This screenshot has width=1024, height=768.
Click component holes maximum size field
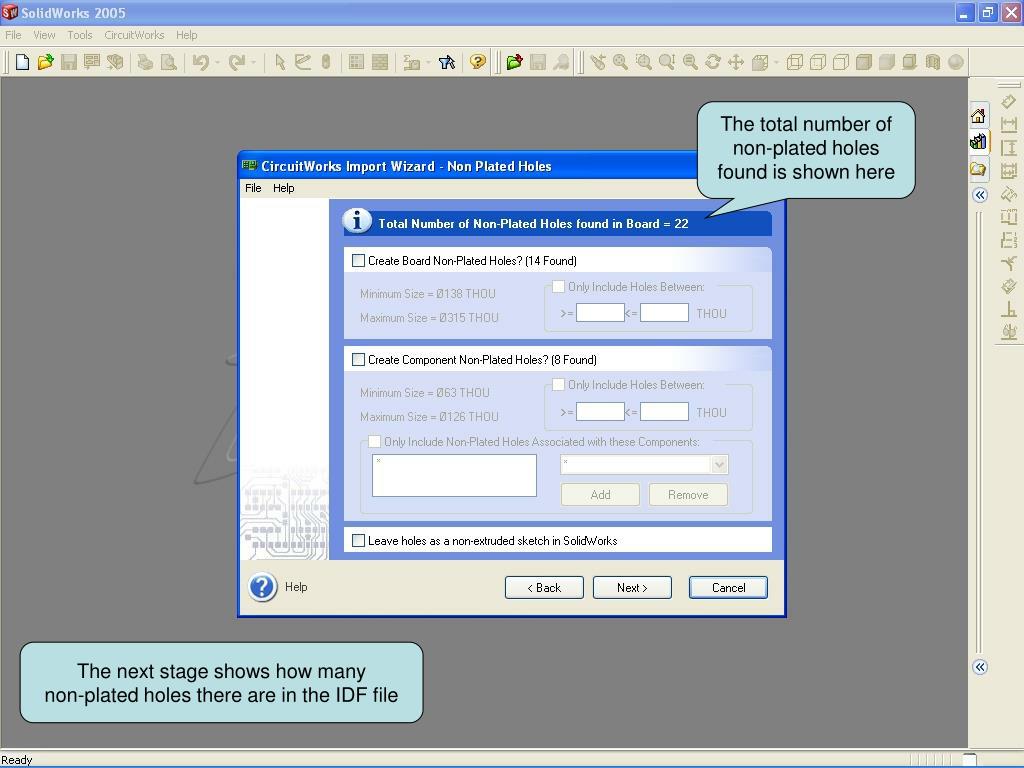click(664, 412)
